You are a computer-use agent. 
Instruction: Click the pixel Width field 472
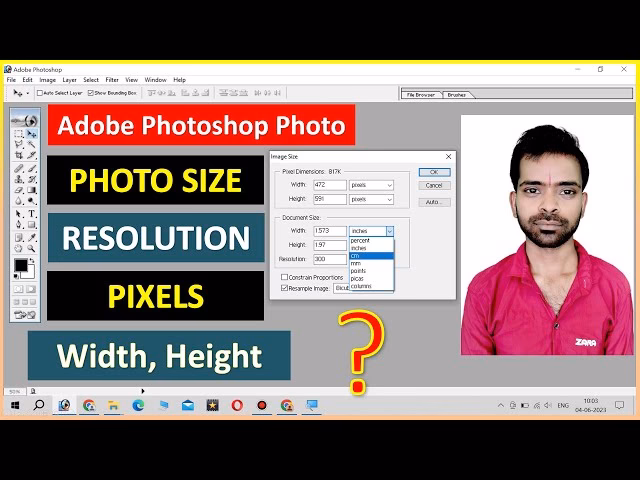[x=330, y=185]
